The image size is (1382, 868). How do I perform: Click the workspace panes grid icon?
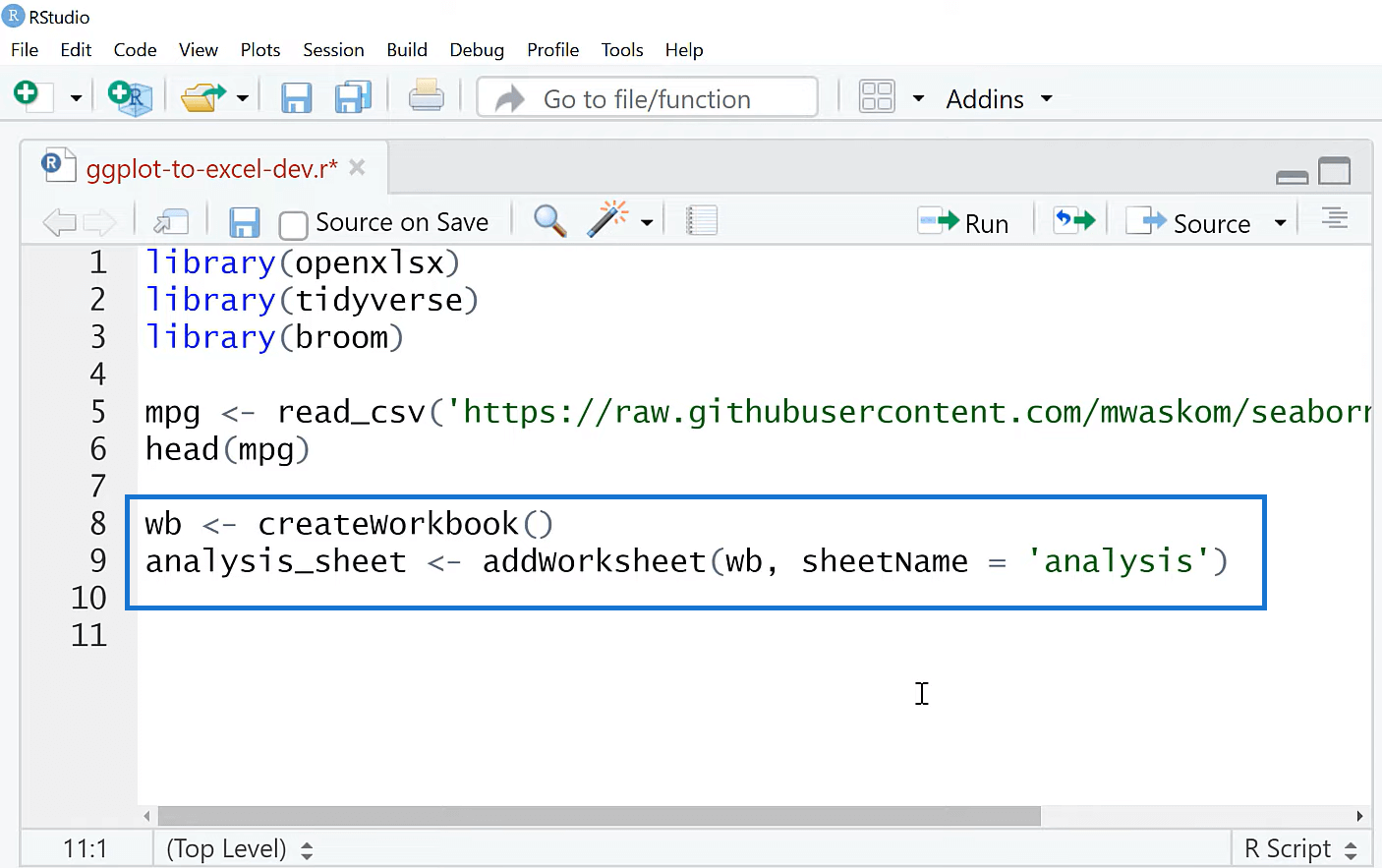pos(877,97)
